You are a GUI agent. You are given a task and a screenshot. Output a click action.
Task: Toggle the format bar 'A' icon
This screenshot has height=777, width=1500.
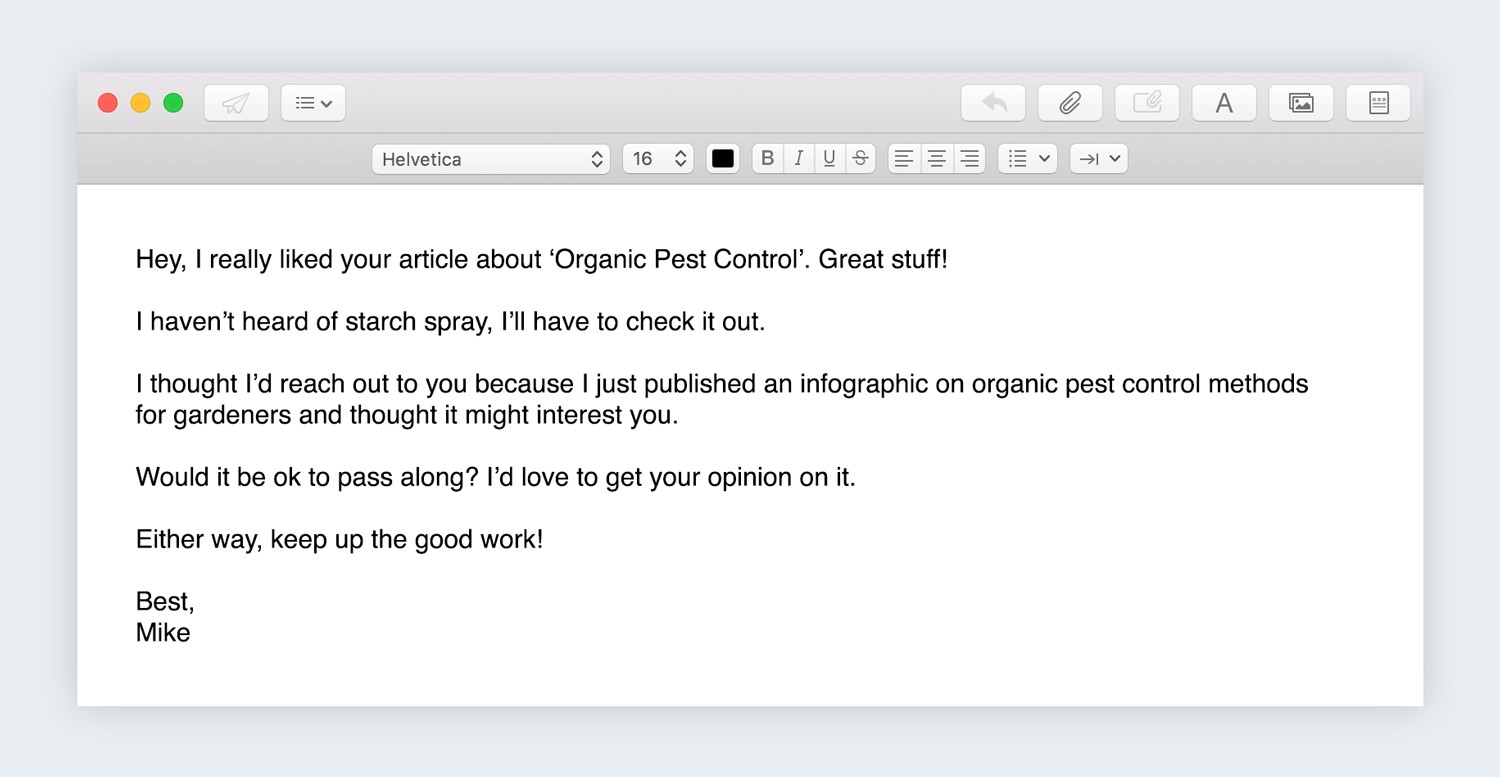click(1224, 103)
